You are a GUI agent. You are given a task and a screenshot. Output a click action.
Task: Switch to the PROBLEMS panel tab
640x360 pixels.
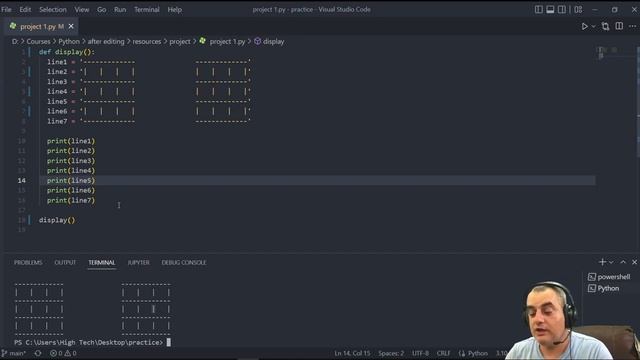(x=28, y=262)
